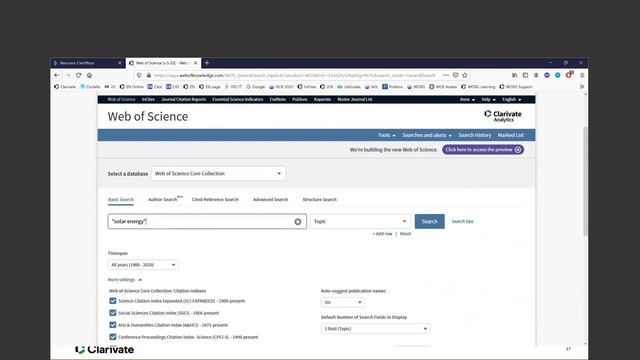The width and height of the screenshot is (640, 360).
Task: Open the English language dropdown
Action: point(511,99)
